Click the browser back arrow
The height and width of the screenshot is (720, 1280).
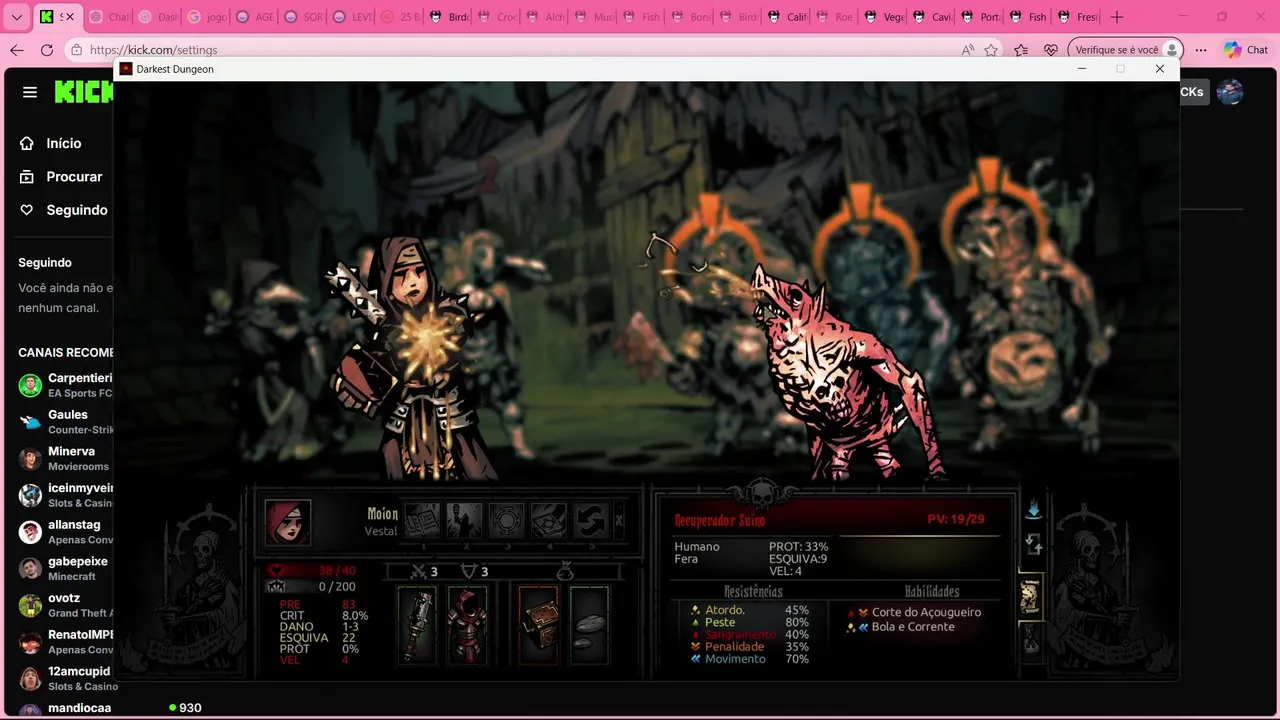pyautogui.click(x=17, y=50)
